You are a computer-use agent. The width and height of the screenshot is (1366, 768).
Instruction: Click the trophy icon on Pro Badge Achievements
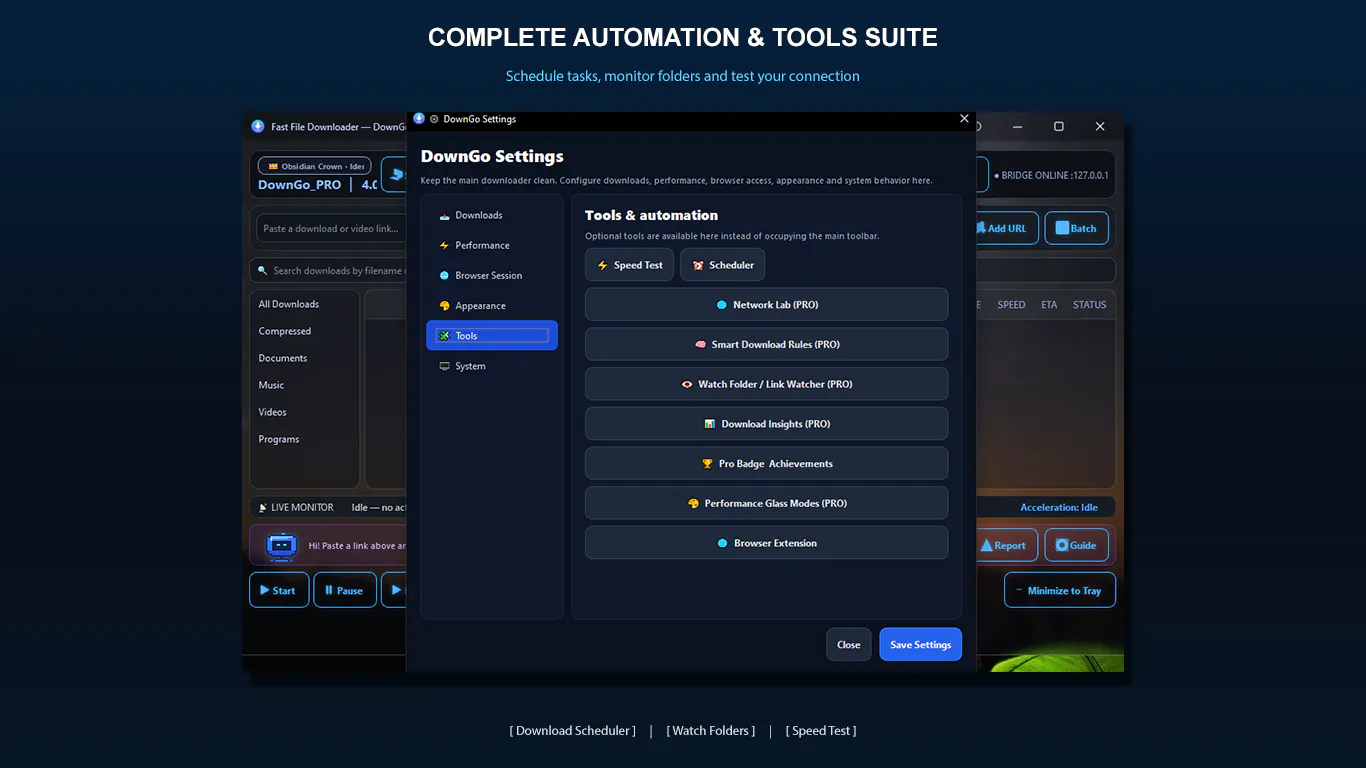[708, 464]
